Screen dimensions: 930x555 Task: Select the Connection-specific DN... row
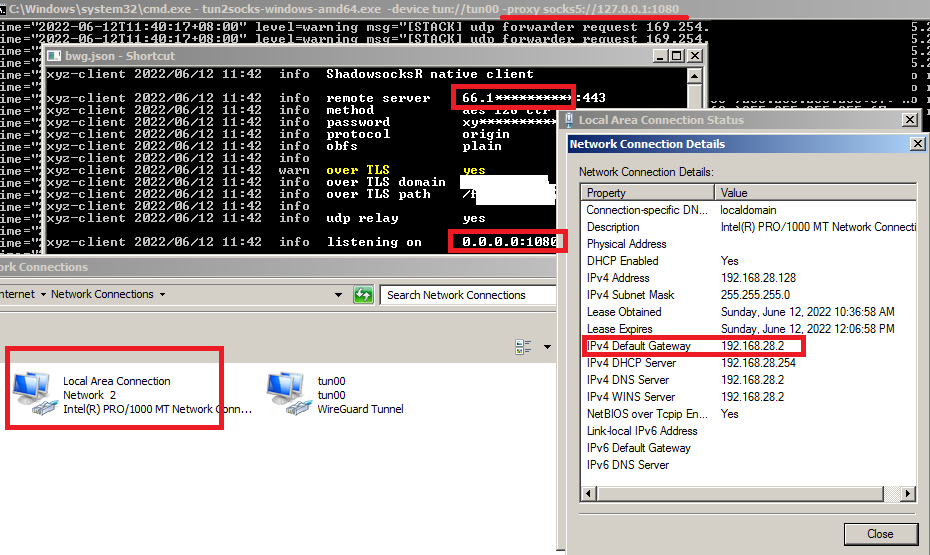(749, 210)
